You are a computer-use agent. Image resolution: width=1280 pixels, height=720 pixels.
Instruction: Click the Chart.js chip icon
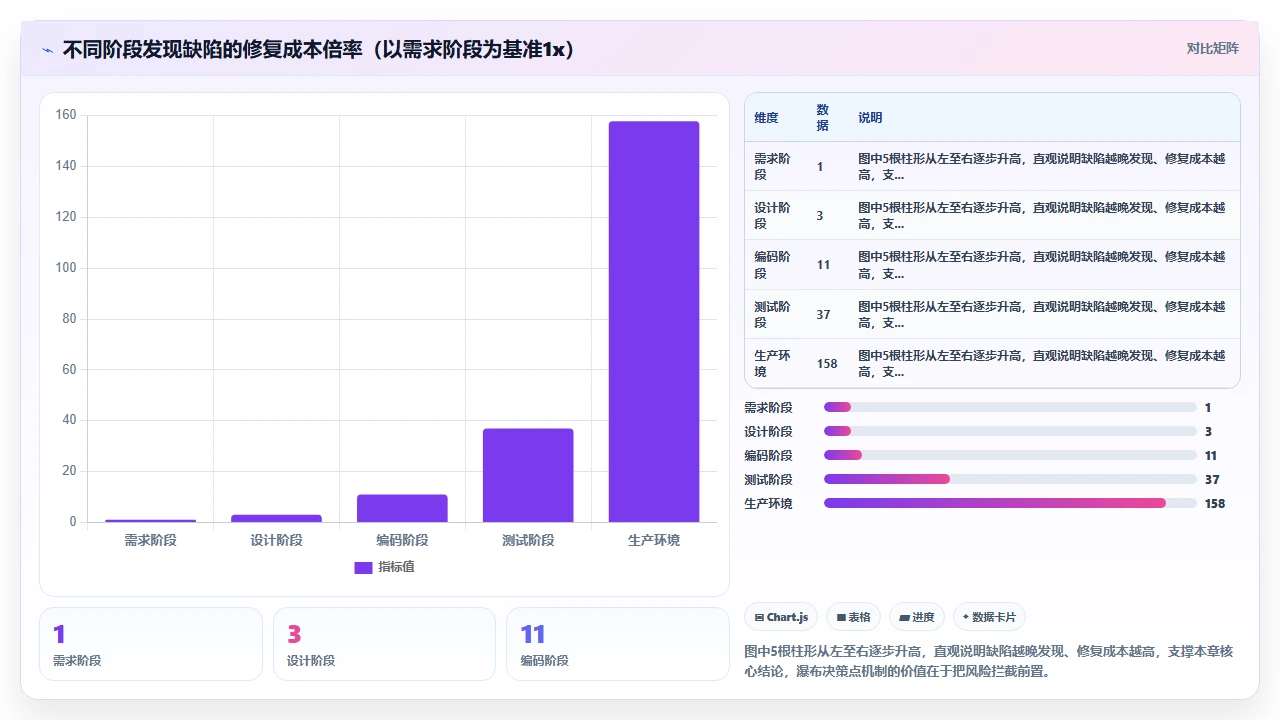pos(760,618)
